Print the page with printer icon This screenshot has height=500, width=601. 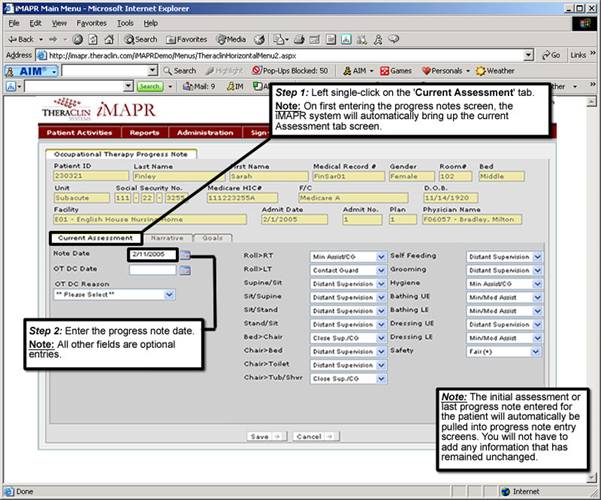tap(299, 39)
